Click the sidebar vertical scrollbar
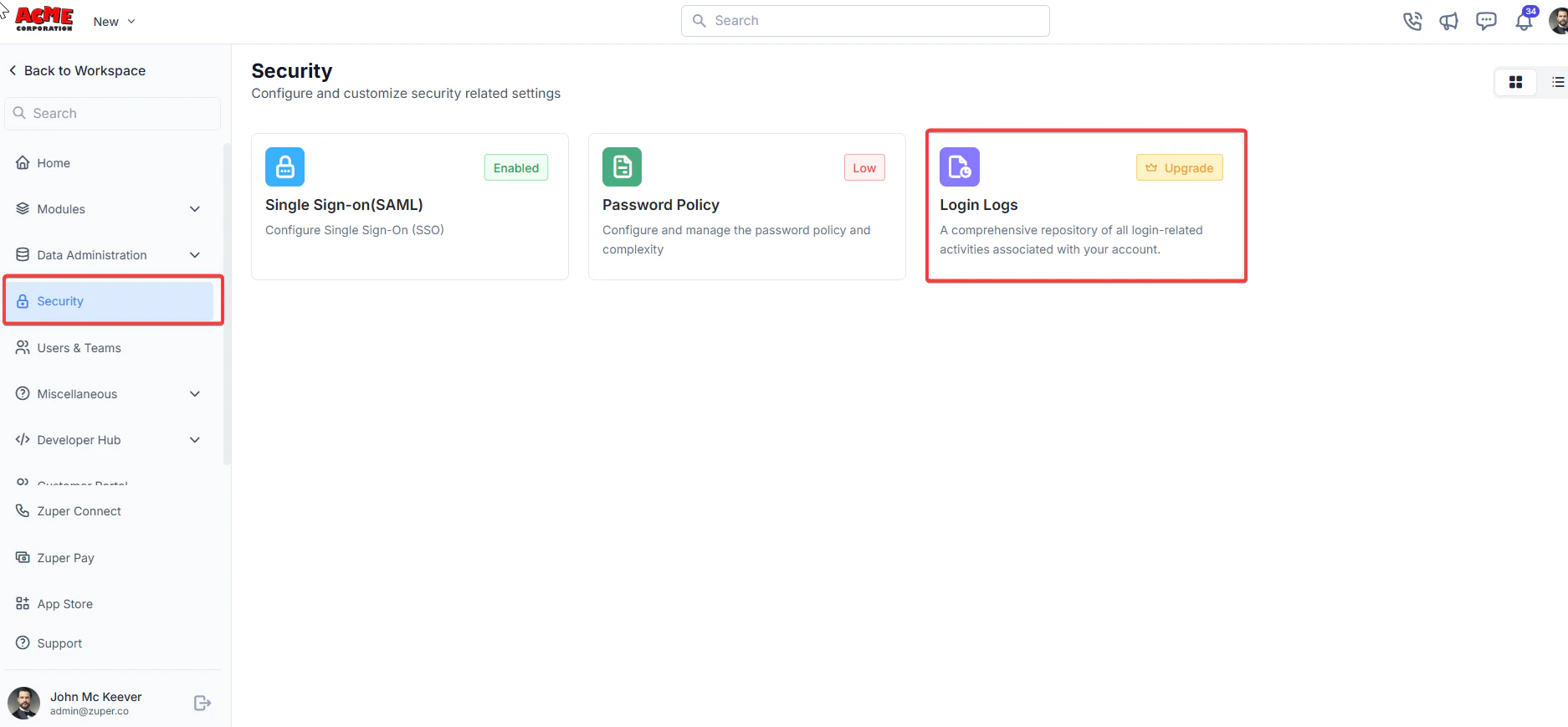The width and height of the screenshot is (1568, 727). (226, 304)
